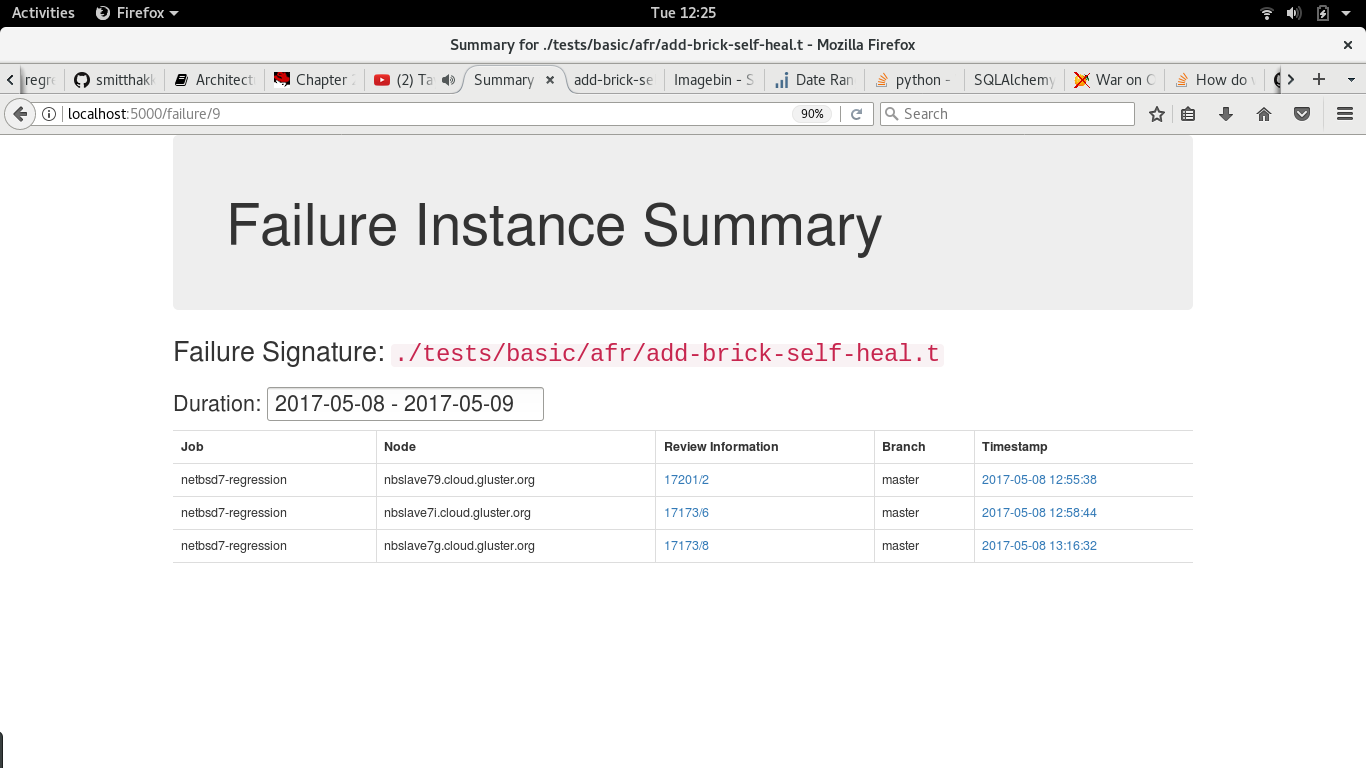Open a new tab with the plus button
Viewport: 1366px width, 768px height.
tap(1319, 80)
